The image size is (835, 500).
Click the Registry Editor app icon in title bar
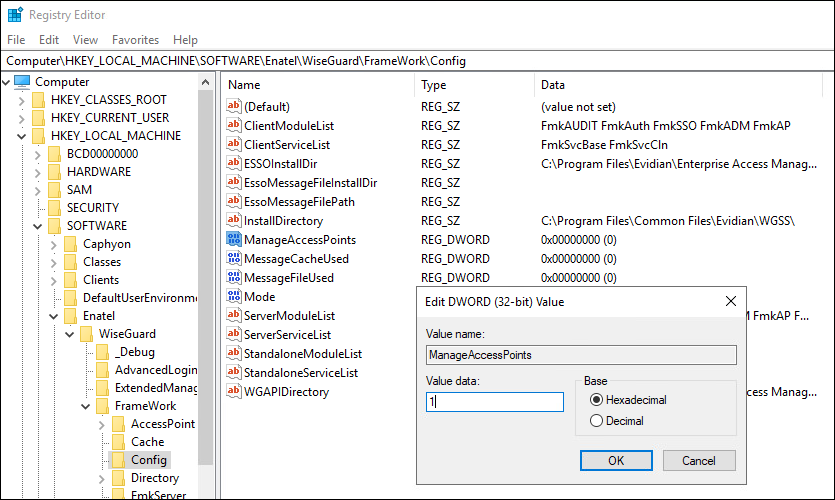[x=14, y=15]
